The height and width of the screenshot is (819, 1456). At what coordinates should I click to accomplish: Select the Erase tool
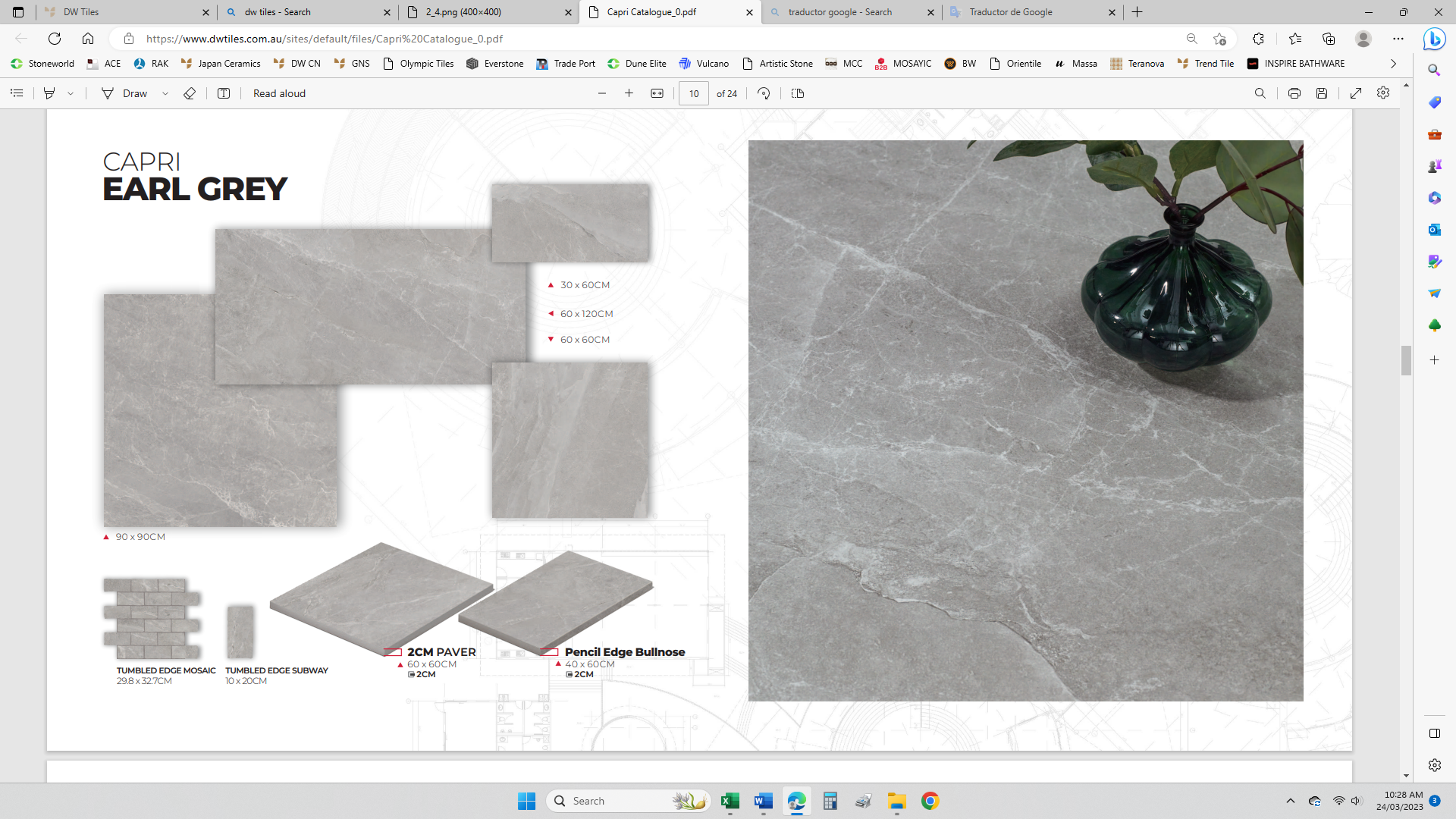[190, 93]
